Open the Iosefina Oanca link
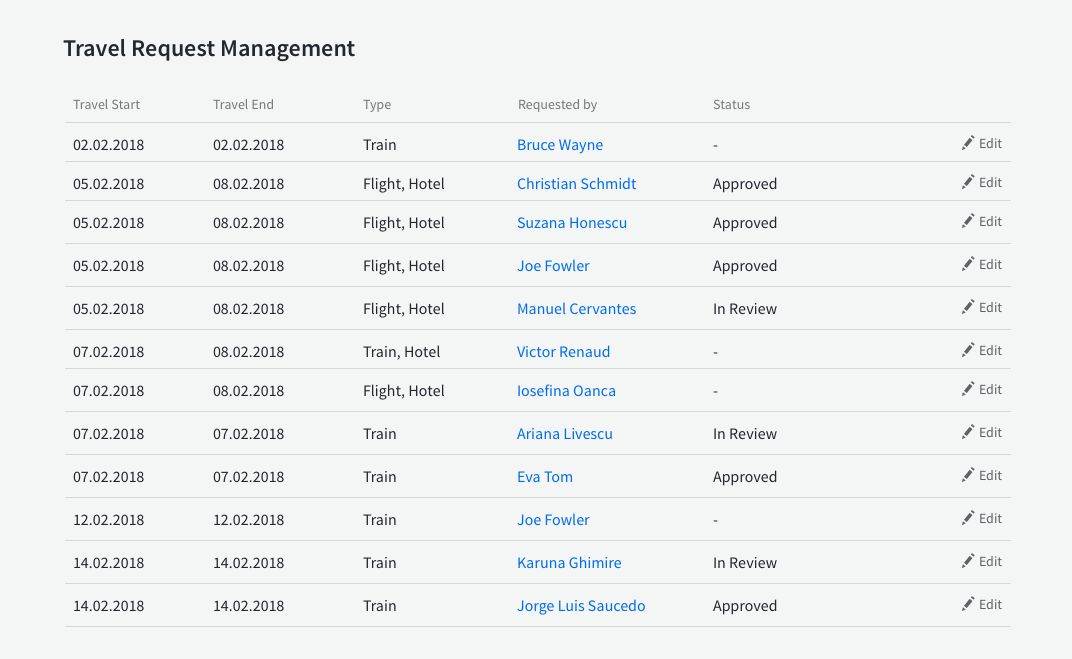Image resolution: width=1072 pixels, height=659 pixels. (x=567, y=390)
